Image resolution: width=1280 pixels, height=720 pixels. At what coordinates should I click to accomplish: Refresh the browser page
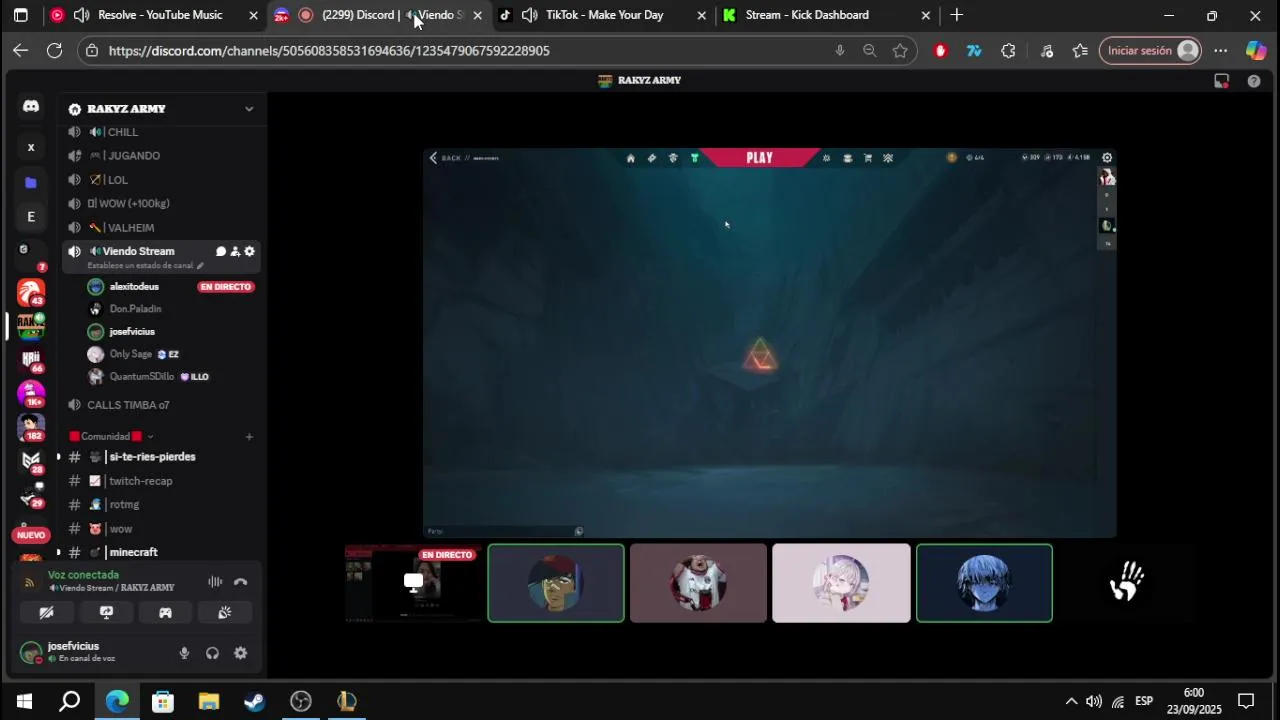[54, 50]
